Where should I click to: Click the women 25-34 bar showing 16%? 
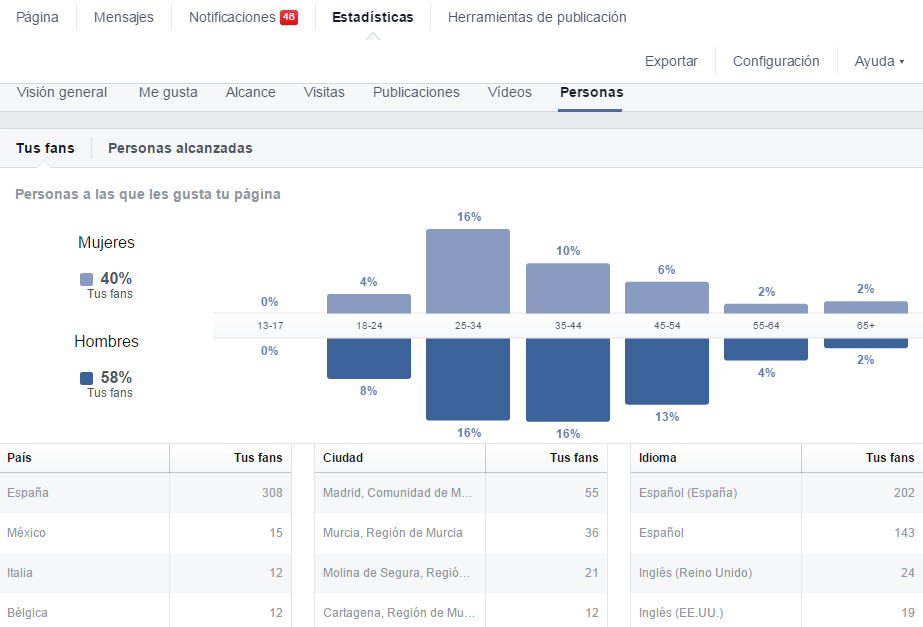pyautogui.click(x=467, y=271)
